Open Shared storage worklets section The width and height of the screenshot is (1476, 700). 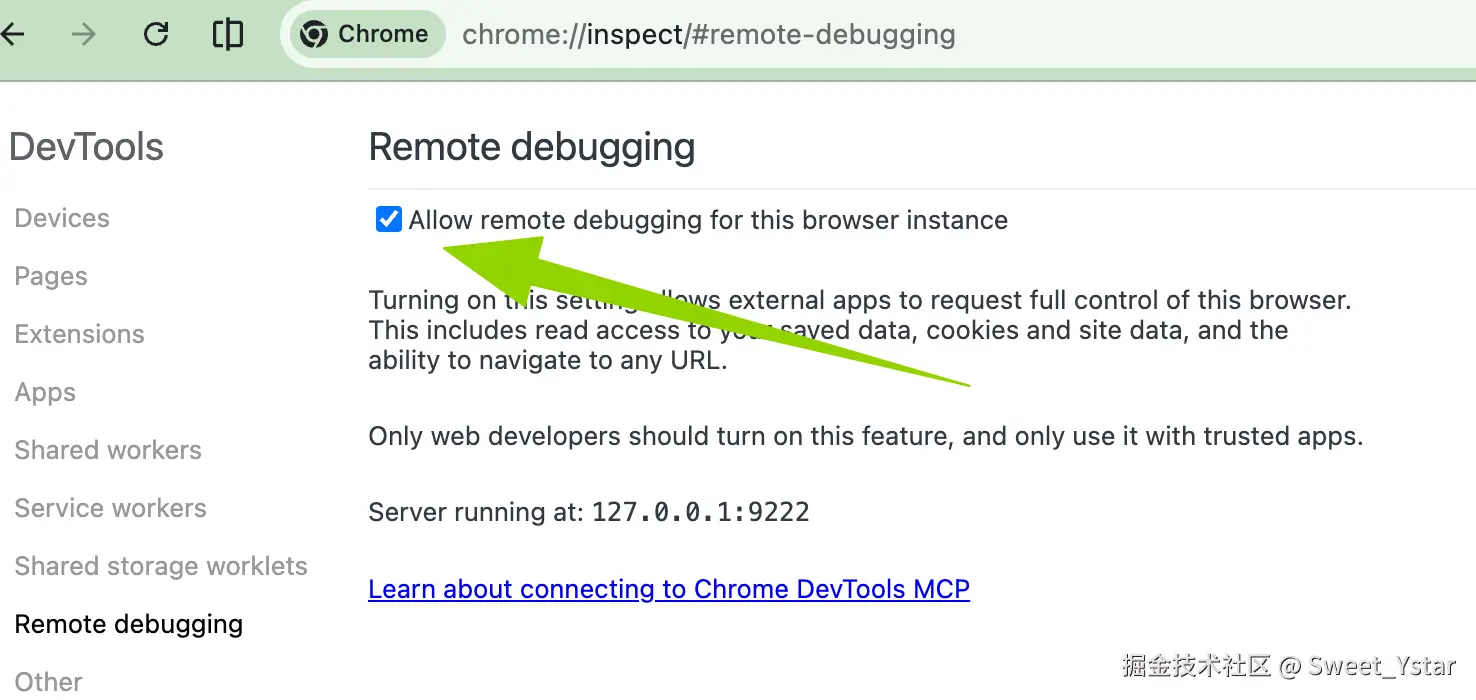pos(161,566)
